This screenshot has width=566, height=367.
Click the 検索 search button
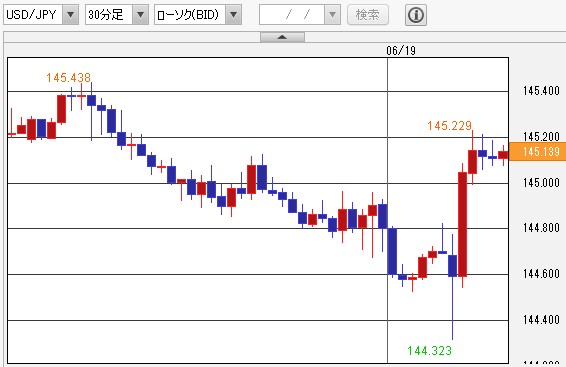(368, 15)
